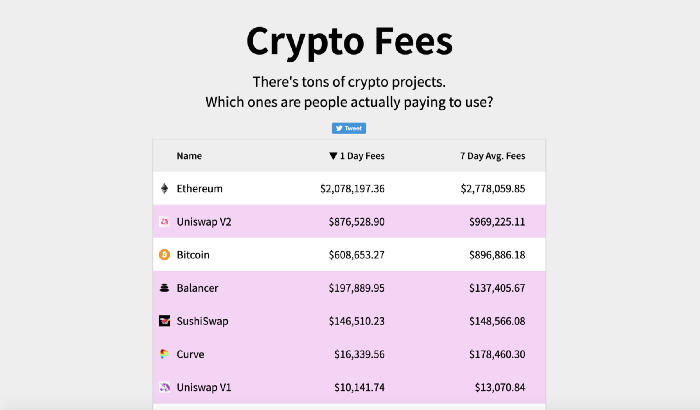Select the Bitcoin row label
The width and height of the screenshot is (700, 410).
point(193,255)
